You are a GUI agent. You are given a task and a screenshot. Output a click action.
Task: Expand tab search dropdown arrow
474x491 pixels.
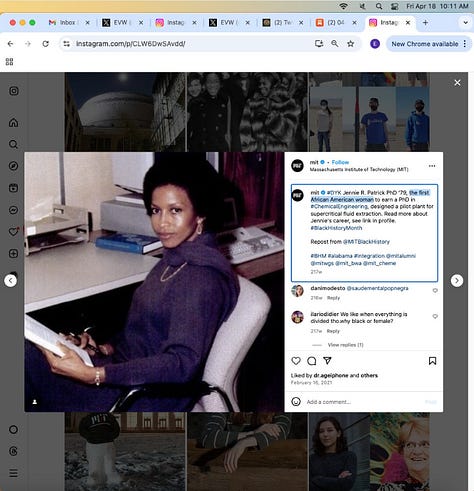(465, 23)
